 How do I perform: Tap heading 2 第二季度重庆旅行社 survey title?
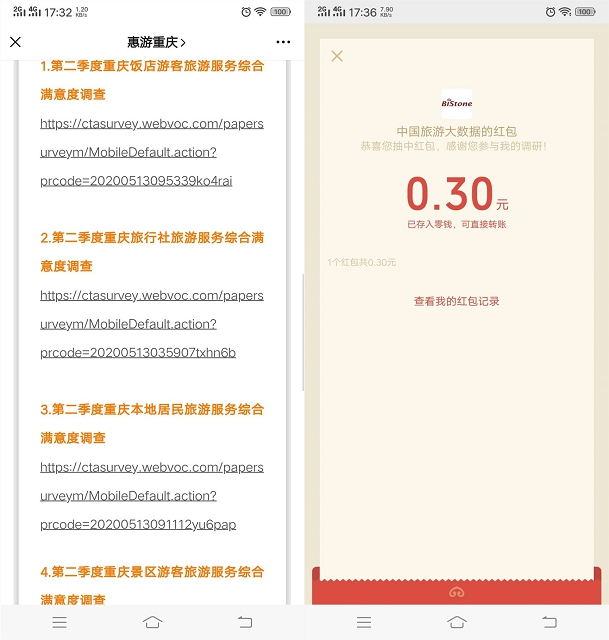[x=152, y=252]
